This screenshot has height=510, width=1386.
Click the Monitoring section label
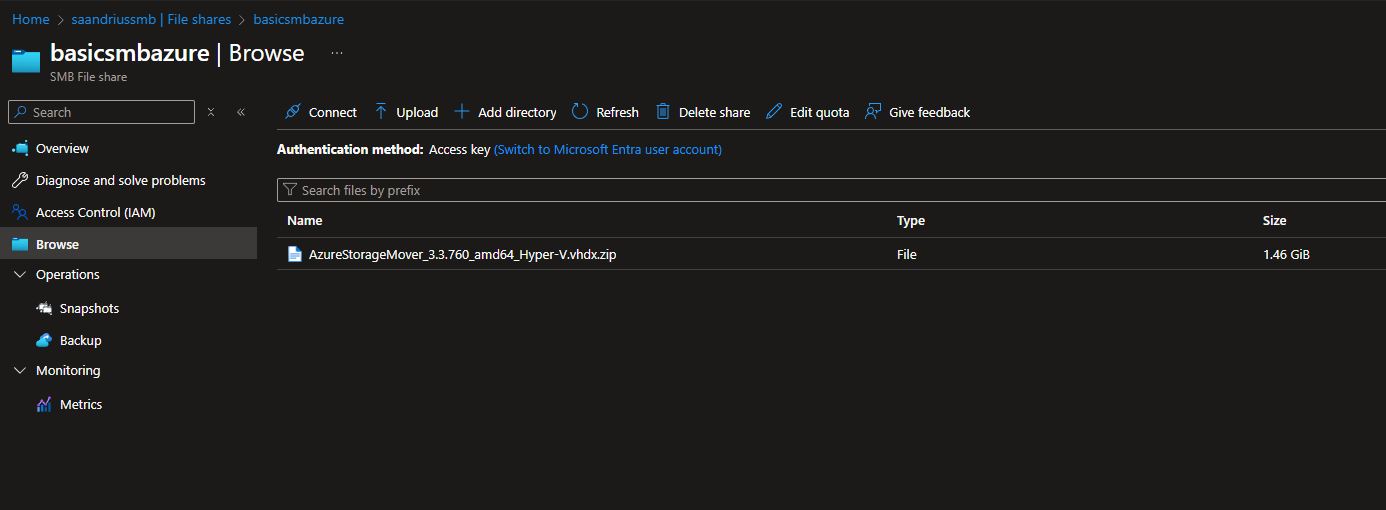click(x=68, y=370)
